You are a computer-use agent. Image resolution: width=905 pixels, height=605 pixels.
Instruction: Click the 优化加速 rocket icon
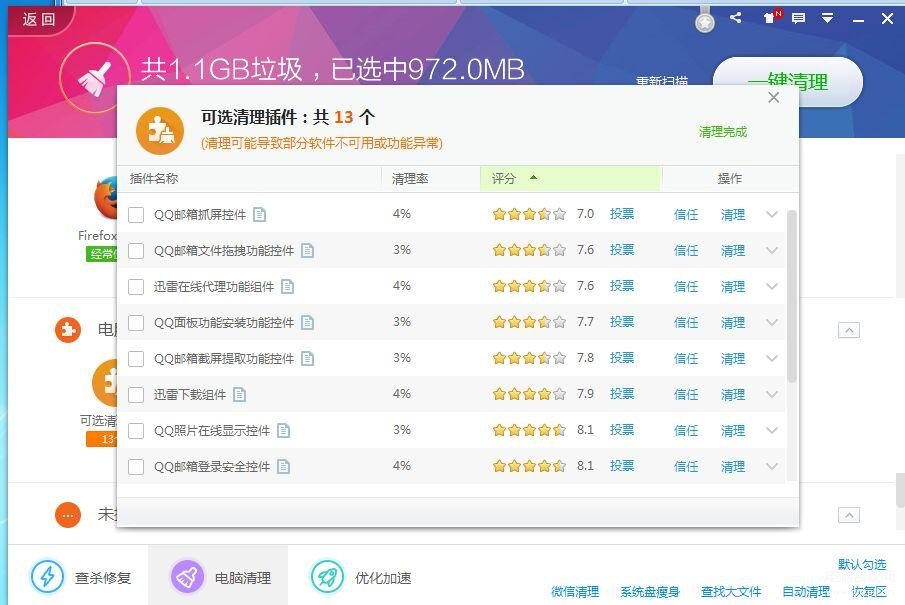(x=327, y=577)
